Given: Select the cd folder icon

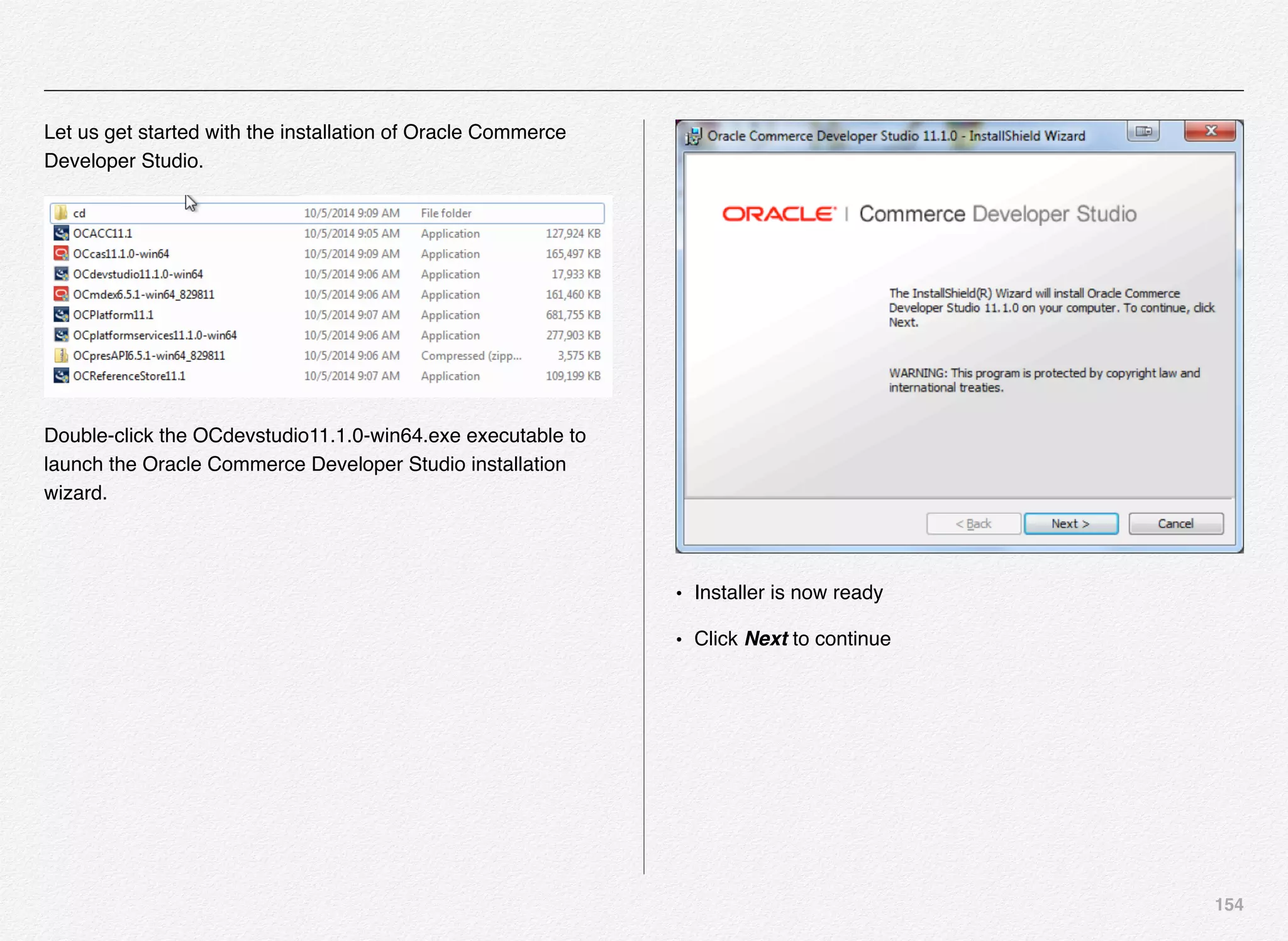Looking at the screenshot, I should [x=61, y=213].
